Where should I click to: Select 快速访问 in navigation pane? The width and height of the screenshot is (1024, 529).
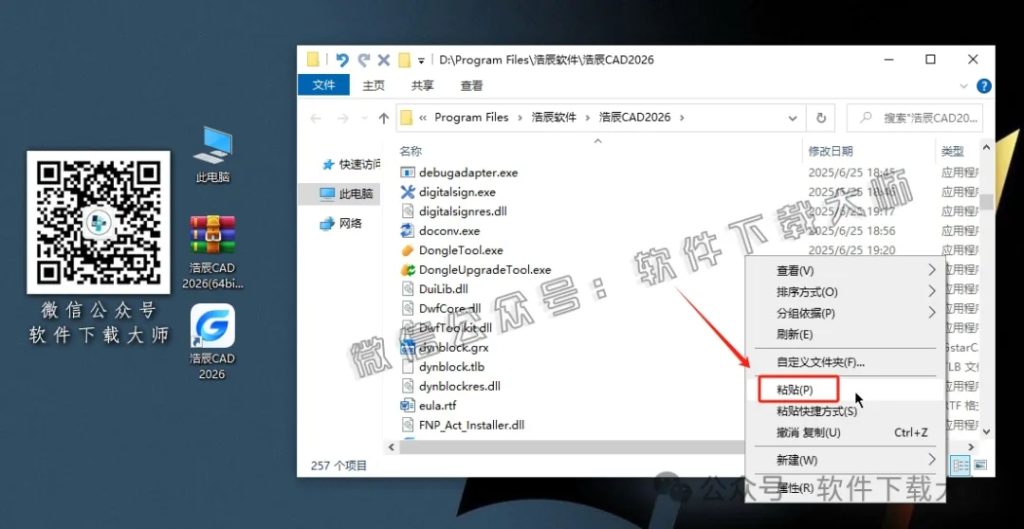point(353,164)
